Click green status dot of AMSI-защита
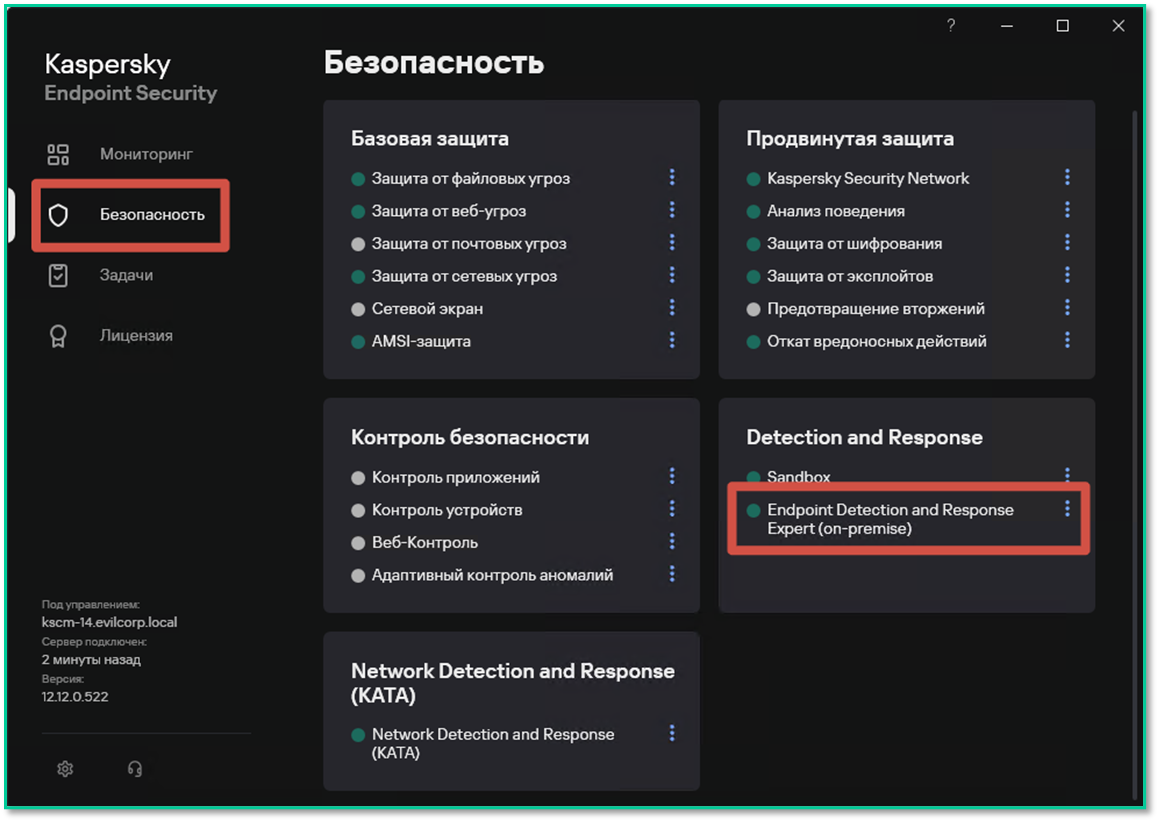 tap(358, 342)
